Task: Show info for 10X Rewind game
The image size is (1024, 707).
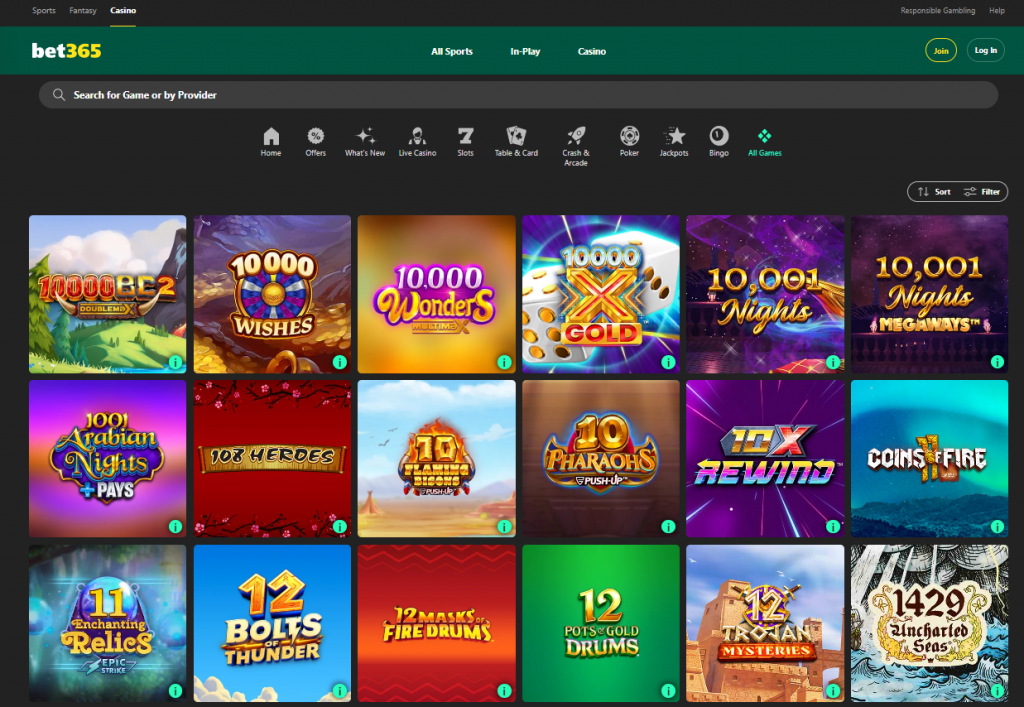Action: [x=833, y=526]
